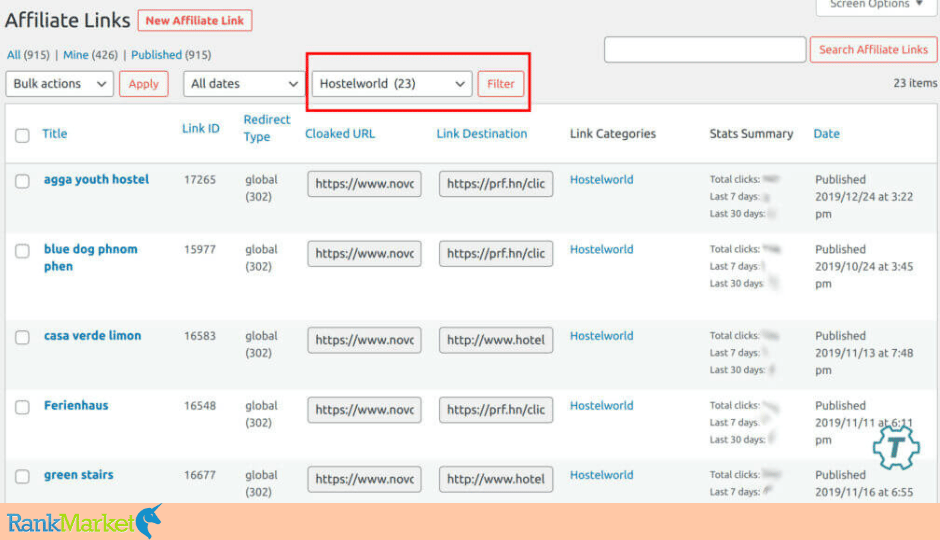Select destination URL field for casa verde limon
Screen dimensions: 940x540
coord(496,340)
